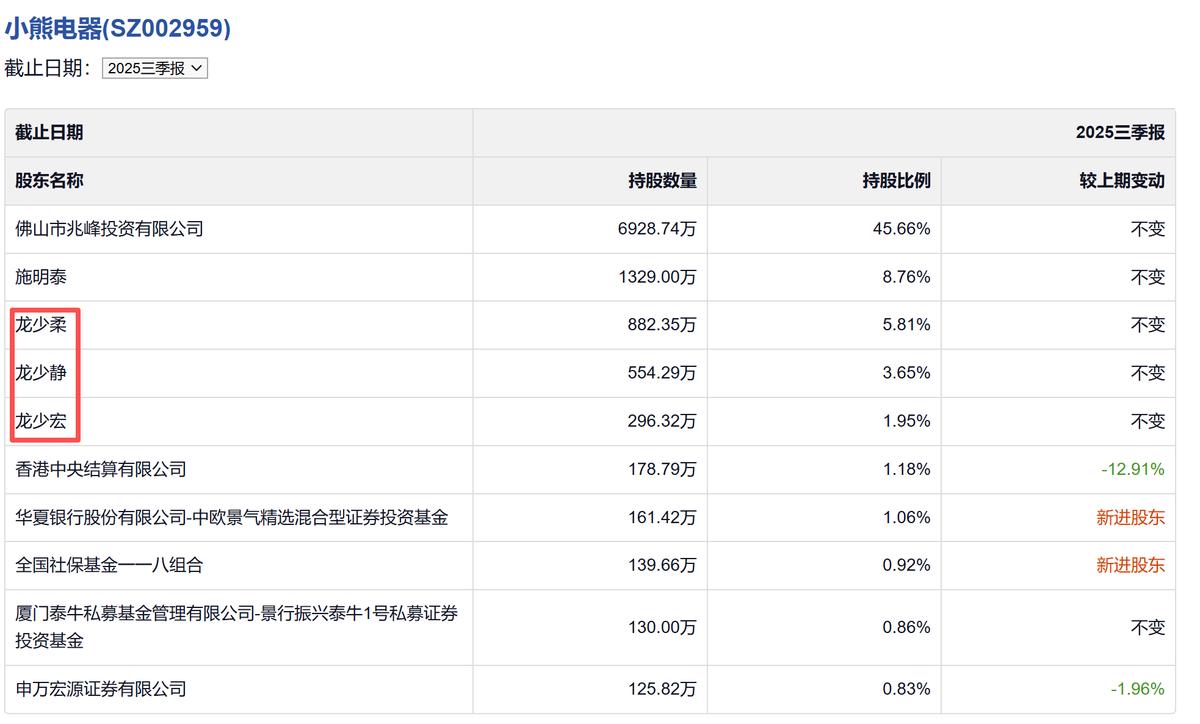The width and height of the screenshot is (1200, 724).
Task: Select shareholder name 施明泰
Action: (x=41, y=277)
